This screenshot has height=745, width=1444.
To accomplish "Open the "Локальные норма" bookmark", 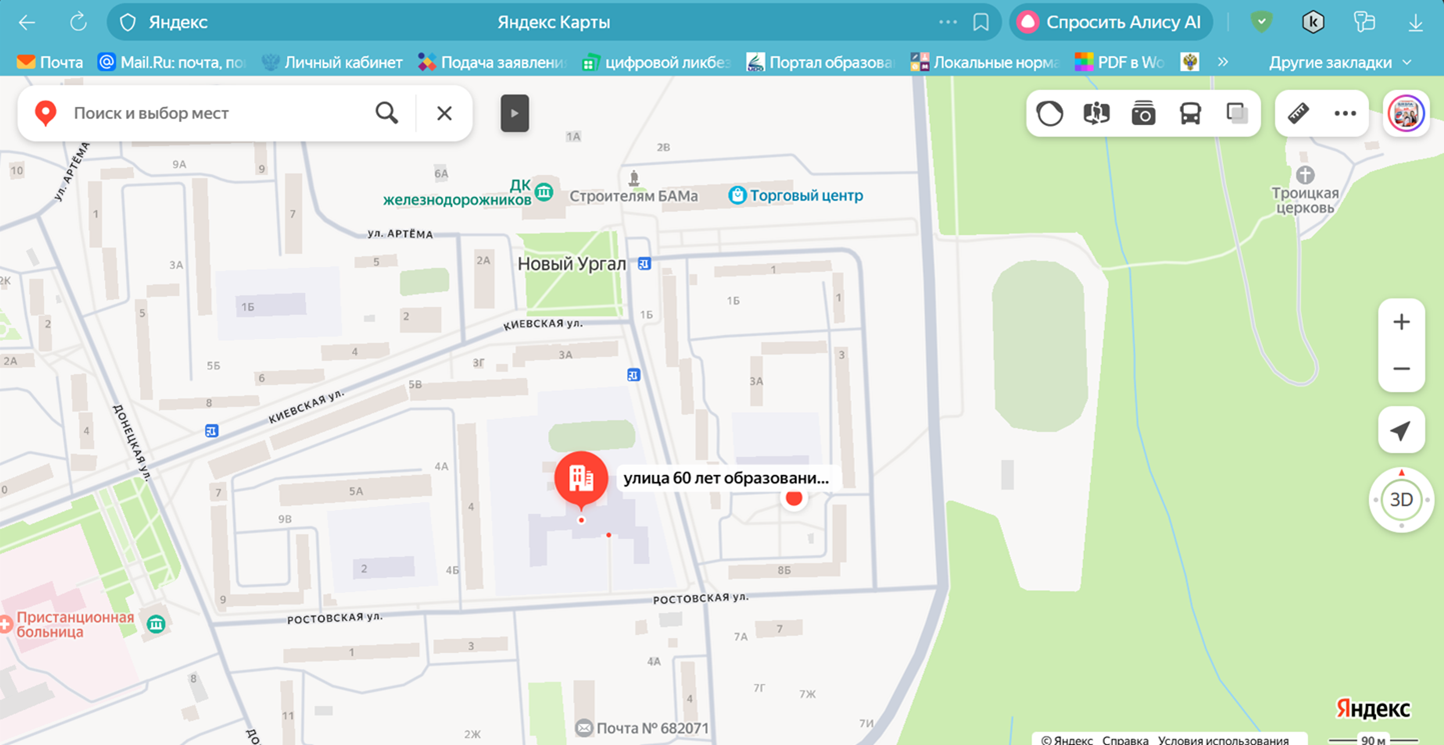I will coord(984,62).
